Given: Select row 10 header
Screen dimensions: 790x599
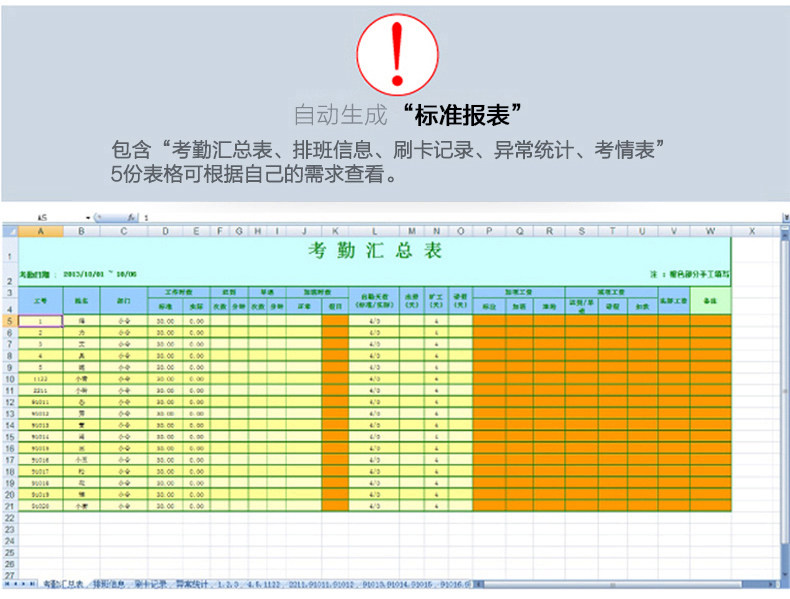Looking at the screenshot, I should [10, 379].
